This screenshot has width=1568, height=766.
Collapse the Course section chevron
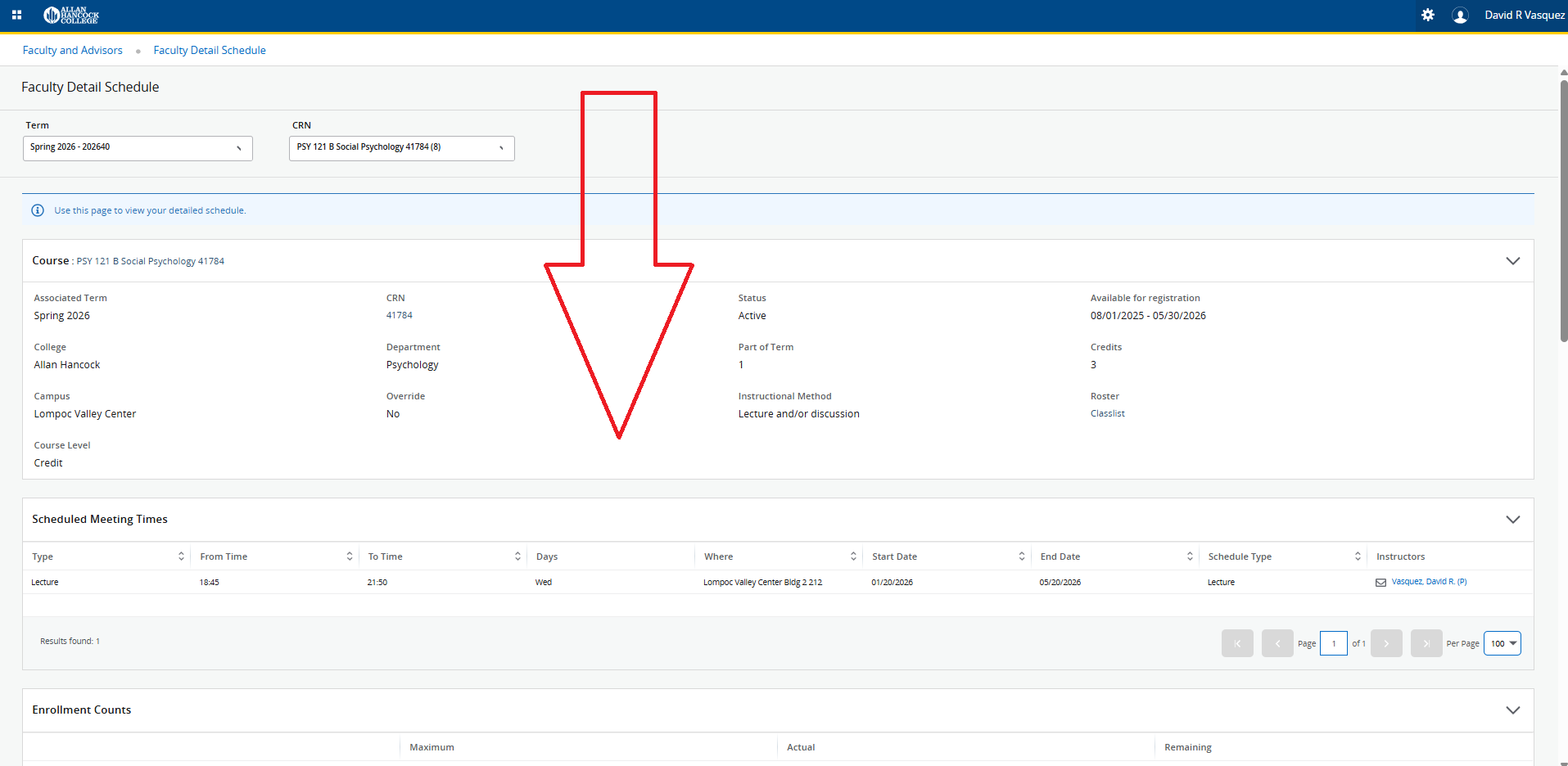[1512, 261]
